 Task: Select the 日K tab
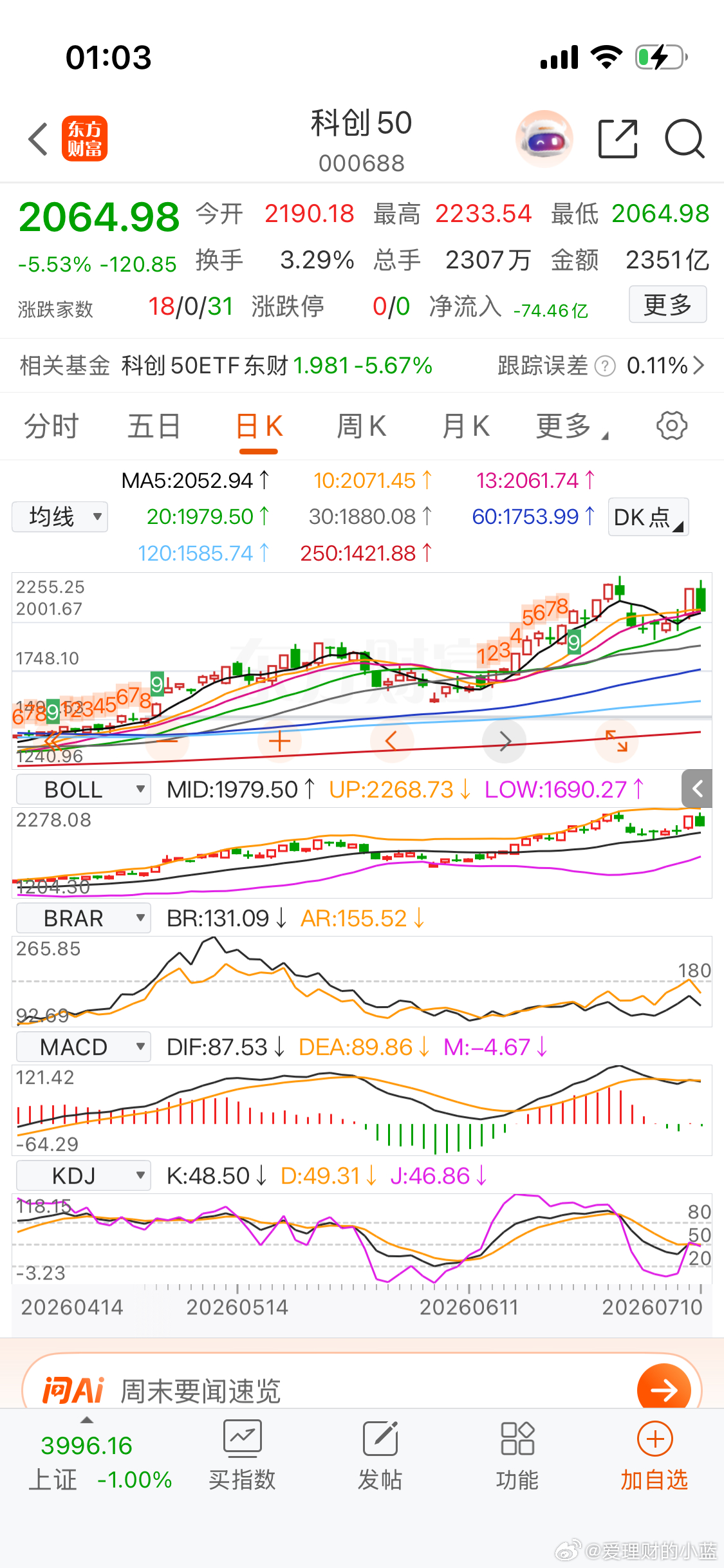259,426
